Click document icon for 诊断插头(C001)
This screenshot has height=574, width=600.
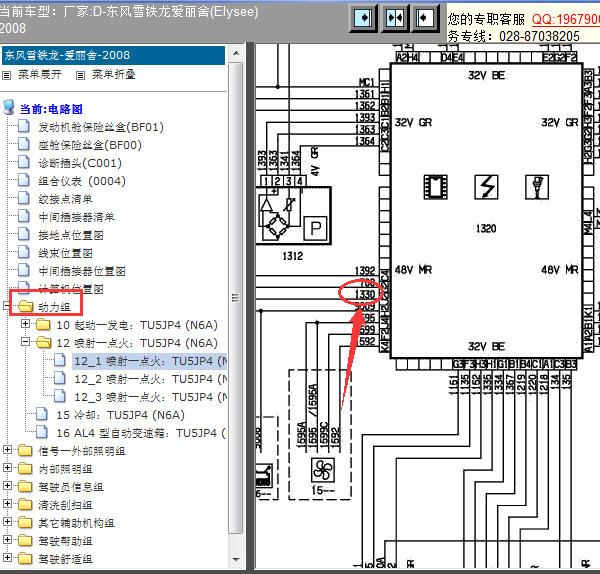(x=24, y=162)
